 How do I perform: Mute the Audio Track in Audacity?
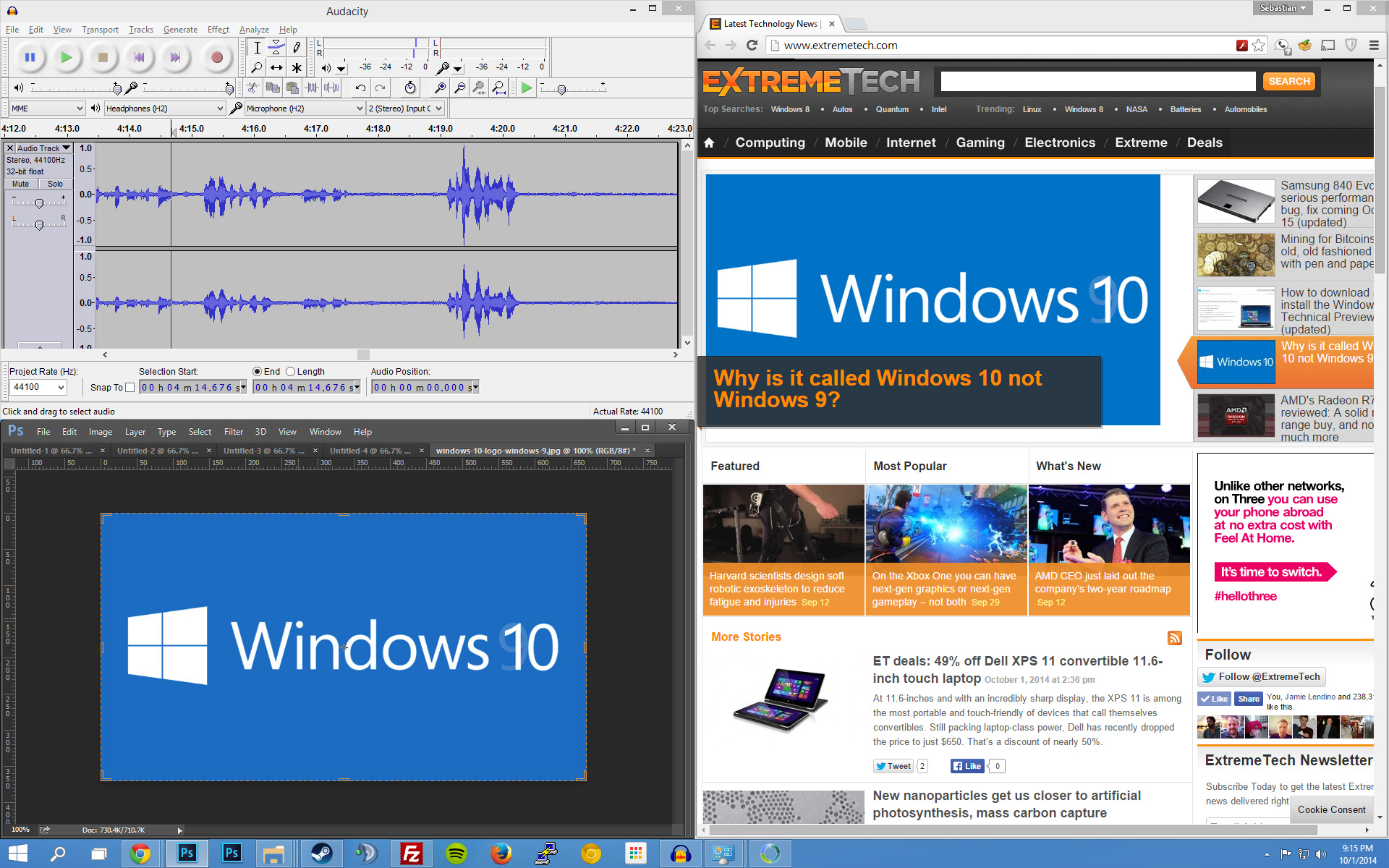20,184
